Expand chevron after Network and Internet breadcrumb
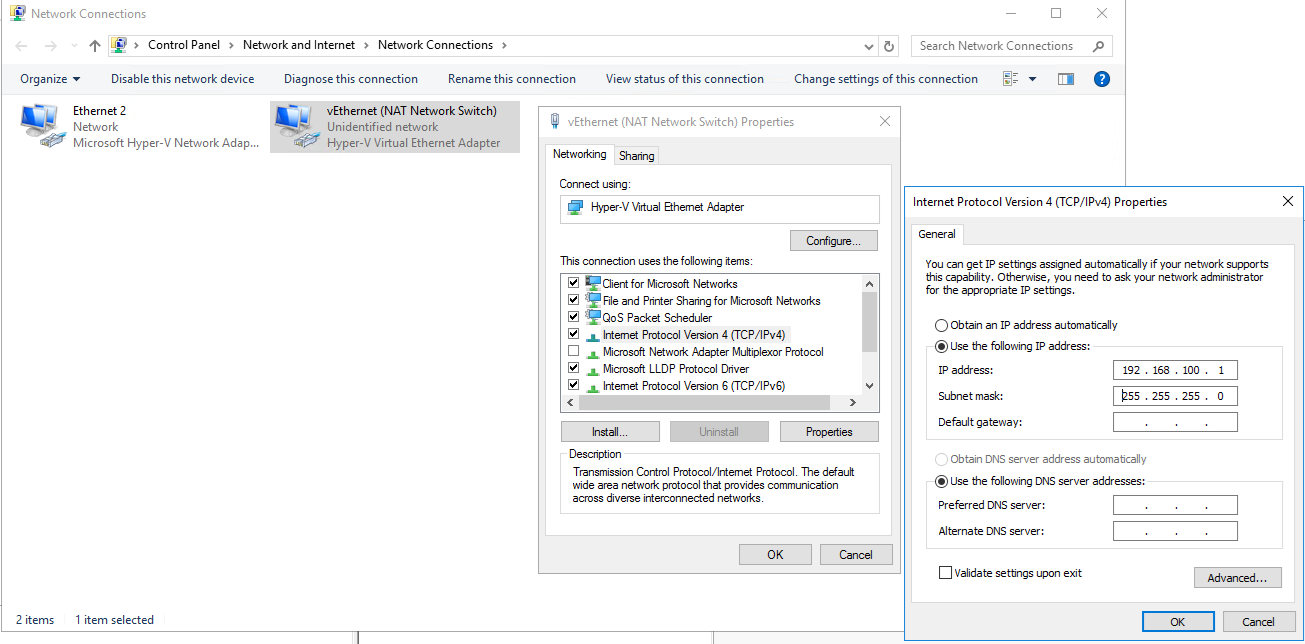 [x=367, y=45]
